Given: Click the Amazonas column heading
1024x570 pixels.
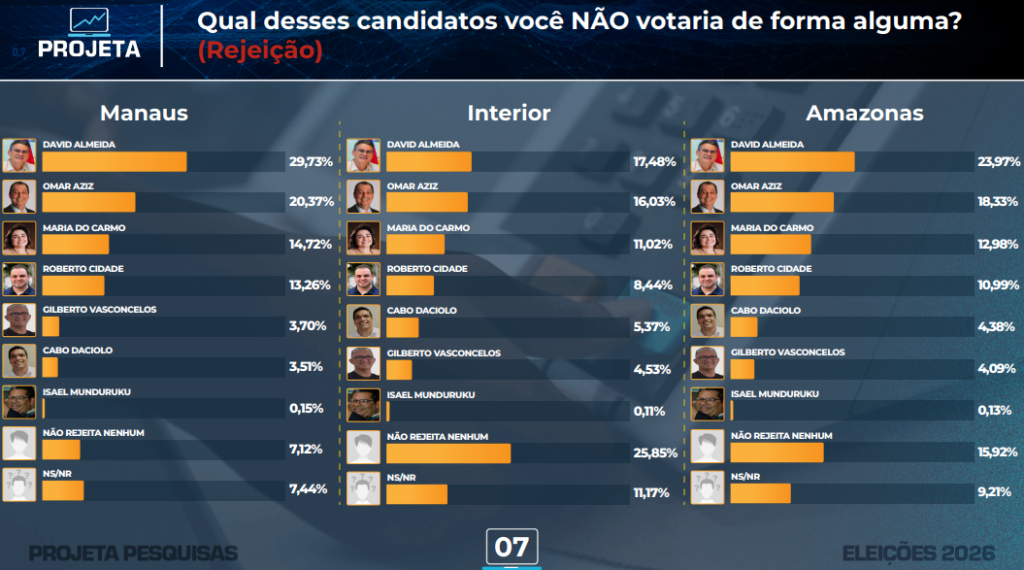Looking at the screenshot, I should click(x=865, y=113).
